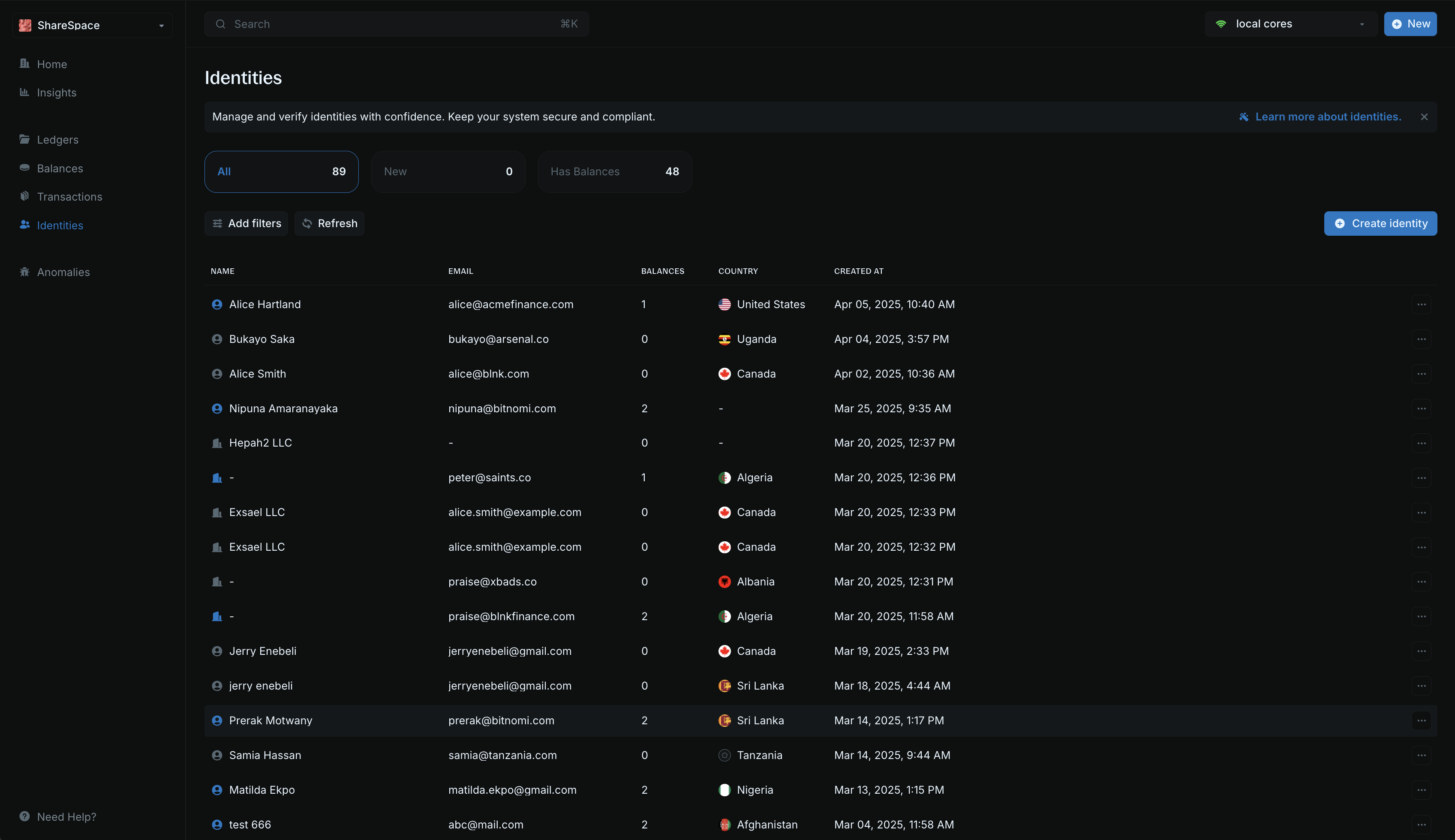1455x840 pixels.
Task: Click the Need Help question mark icon
Action: 25,816
